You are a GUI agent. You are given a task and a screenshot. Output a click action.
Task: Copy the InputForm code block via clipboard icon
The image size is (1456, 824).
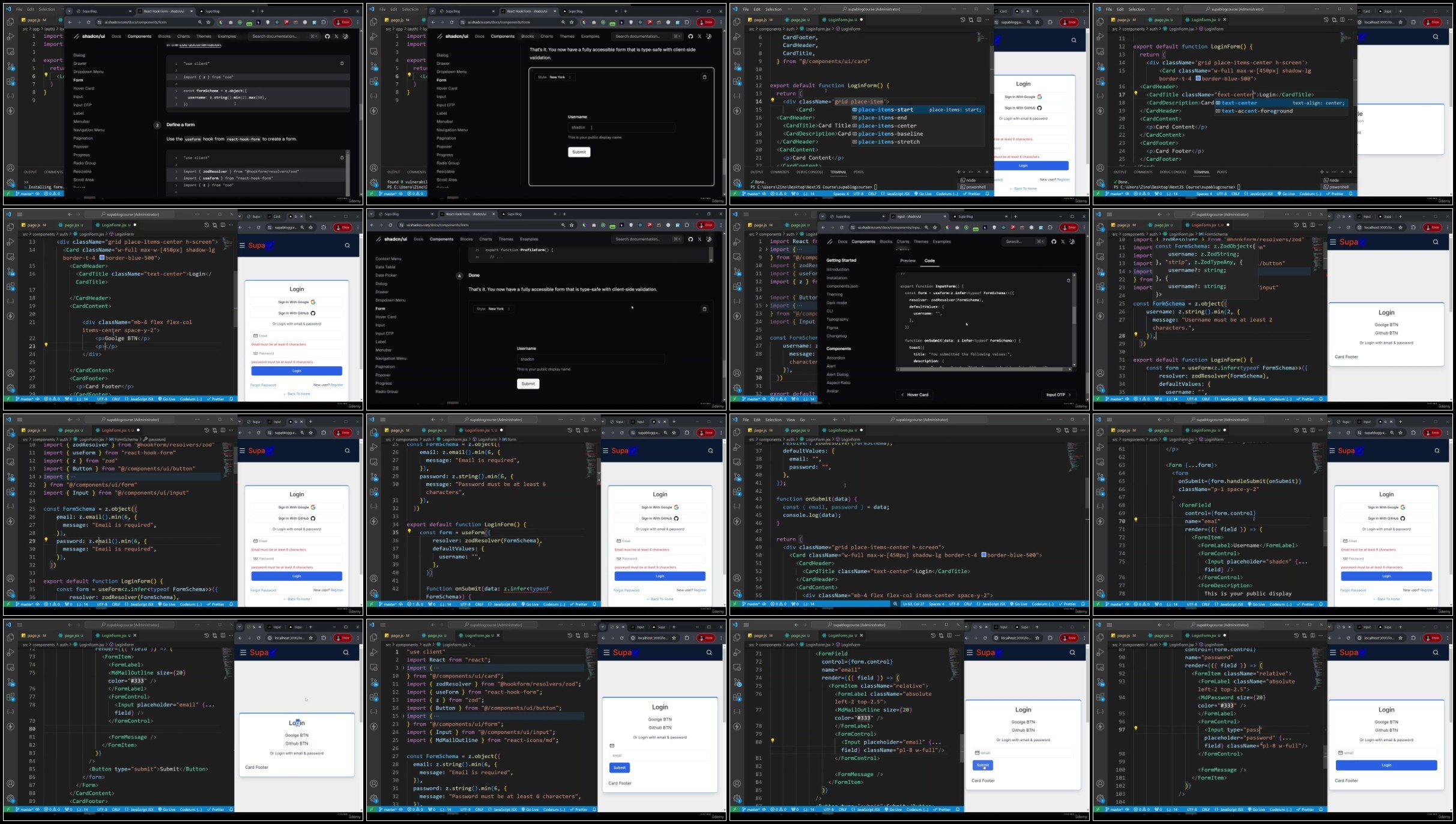tap(1068, 280)
